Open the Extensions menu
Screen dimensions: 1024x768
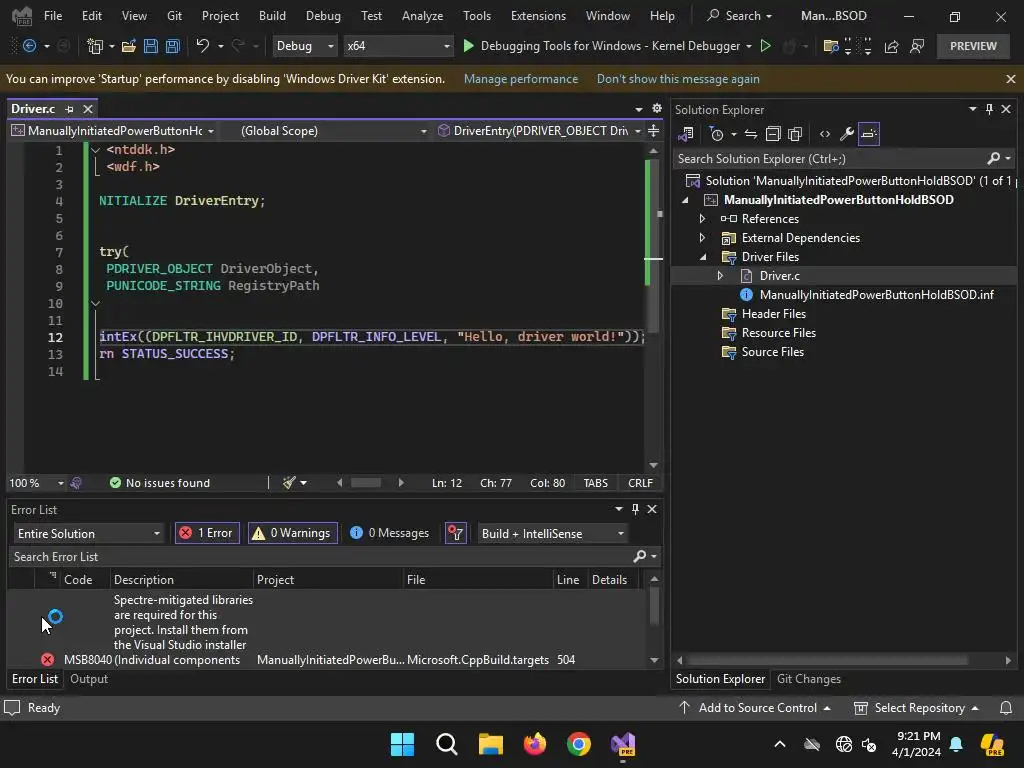[538, 16]
